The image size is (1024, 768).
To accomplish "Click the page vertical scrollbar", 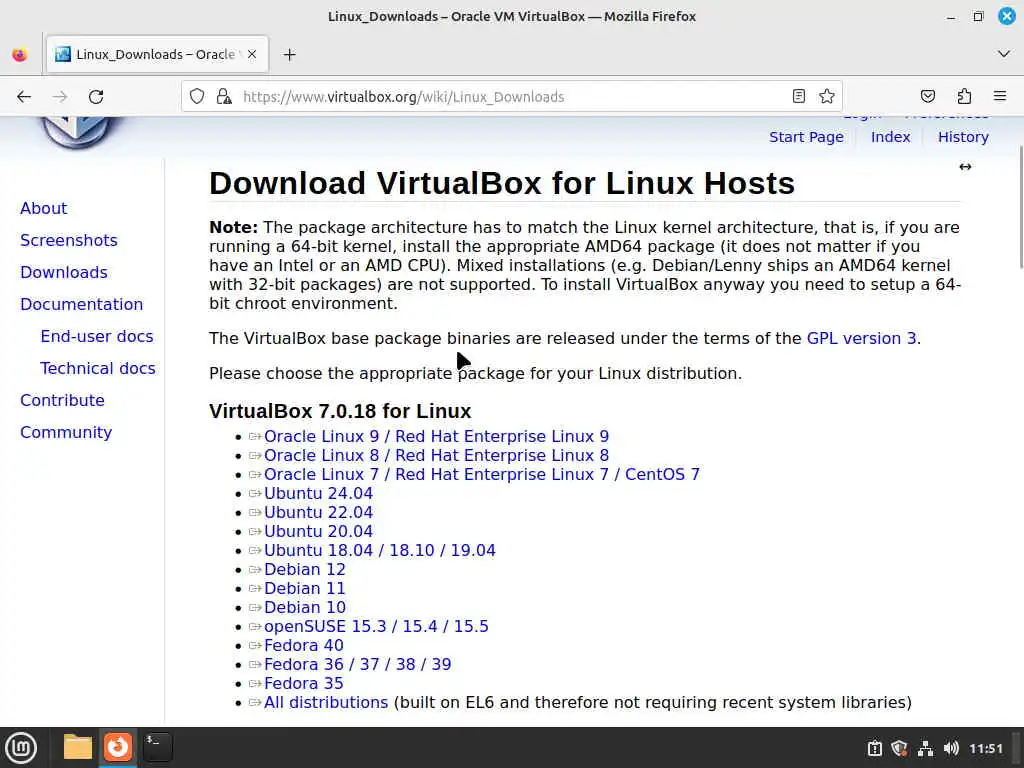I will point(1020,206).
